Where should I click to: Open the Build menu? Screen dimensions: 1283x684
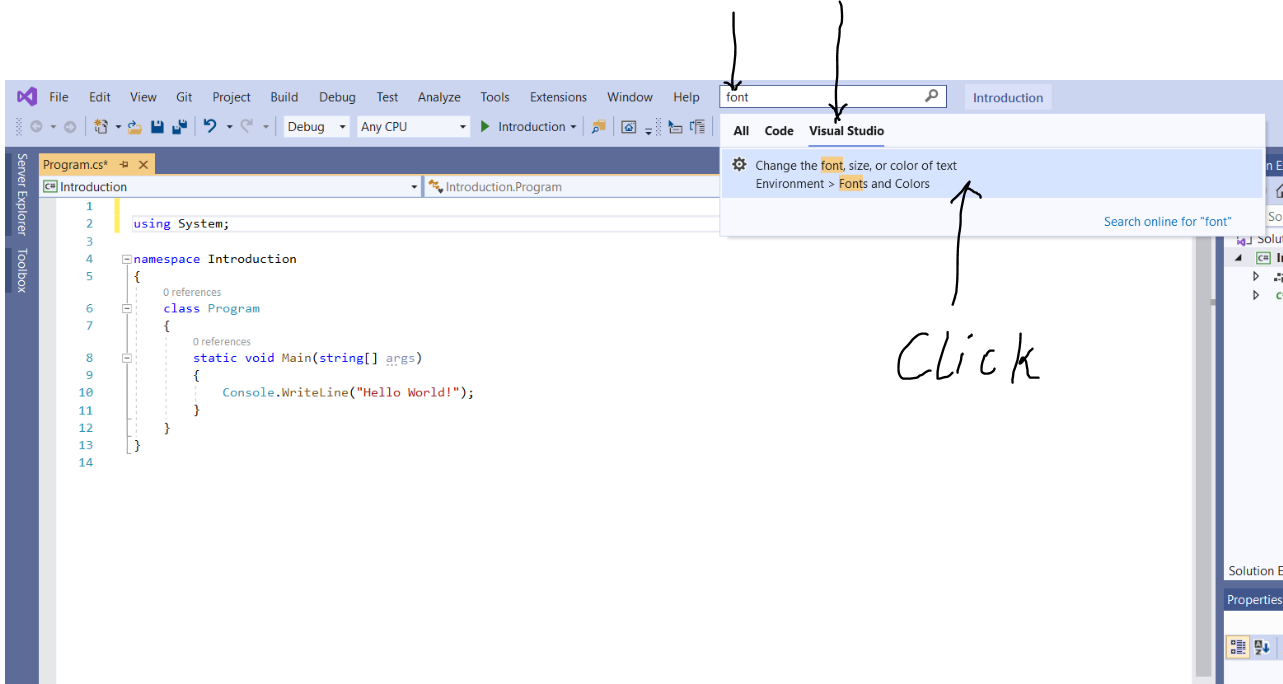coord(284,97)
